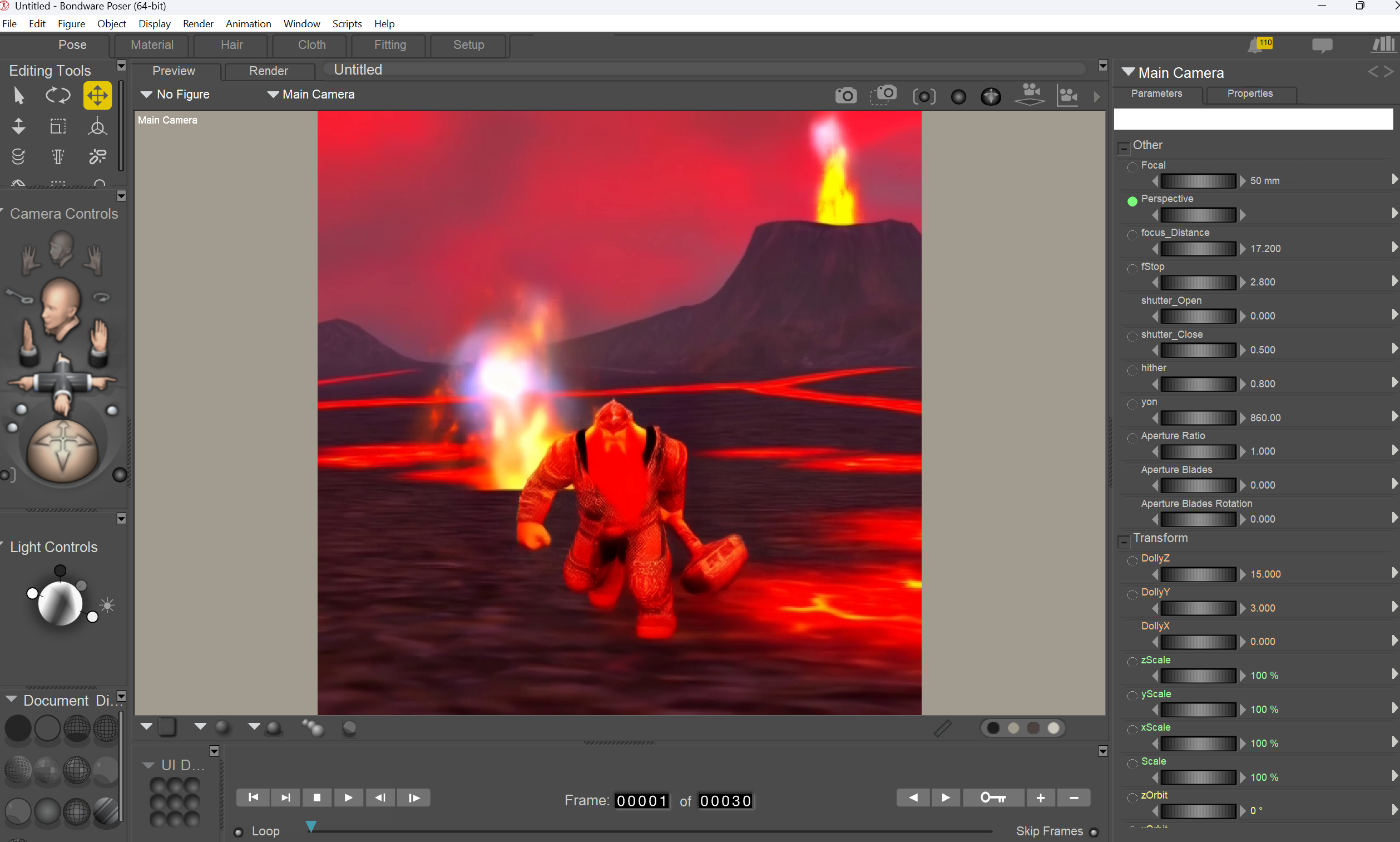Viewport: 1400px width, 842px height.
Task: Click the area render camera icon
Action: coord(883,95)
